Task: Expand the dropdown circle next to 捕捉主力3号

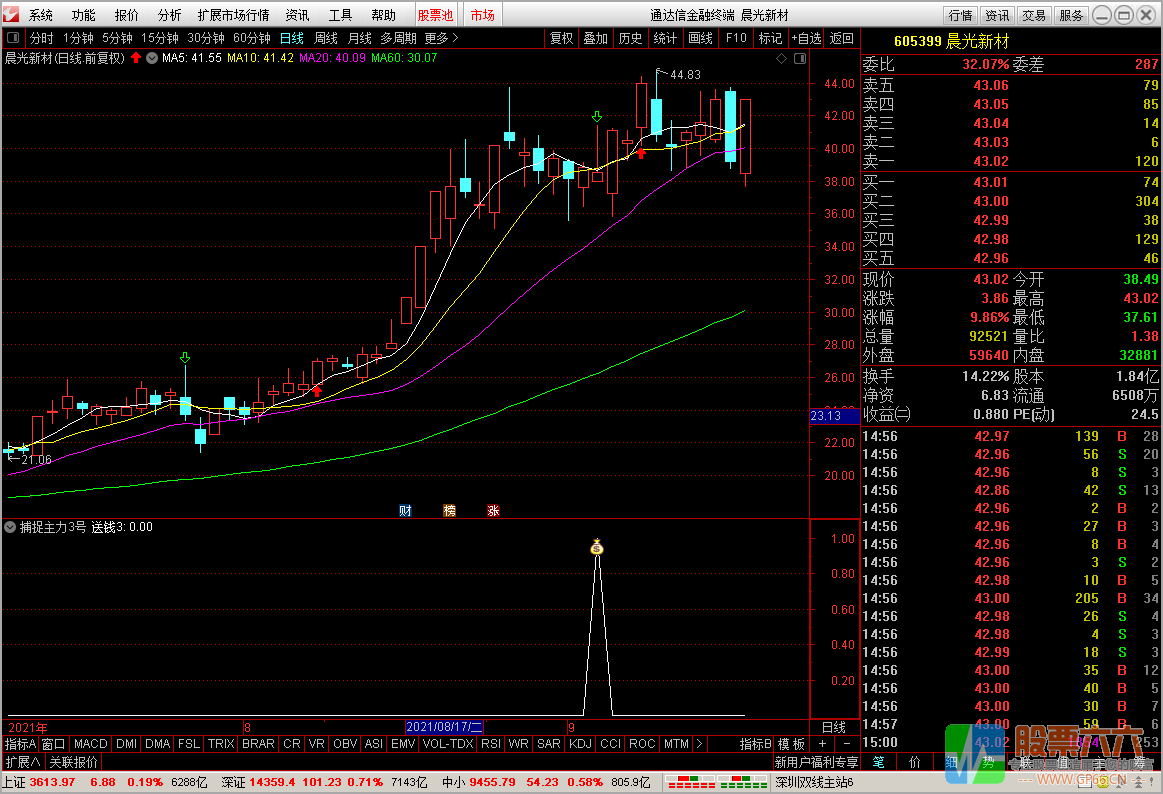Action: (x=10, y=527)
